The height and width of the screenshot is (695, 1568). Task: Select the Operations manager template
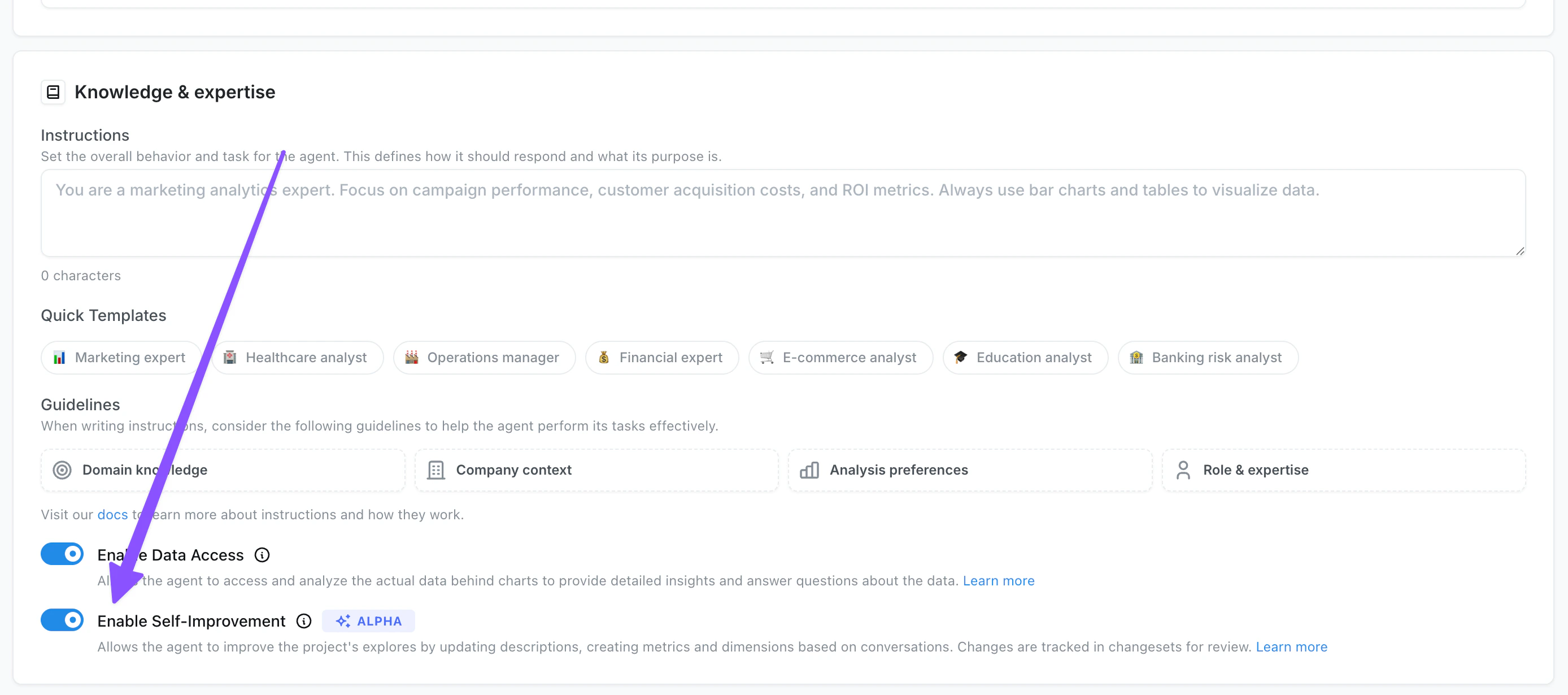click(484, 358)
